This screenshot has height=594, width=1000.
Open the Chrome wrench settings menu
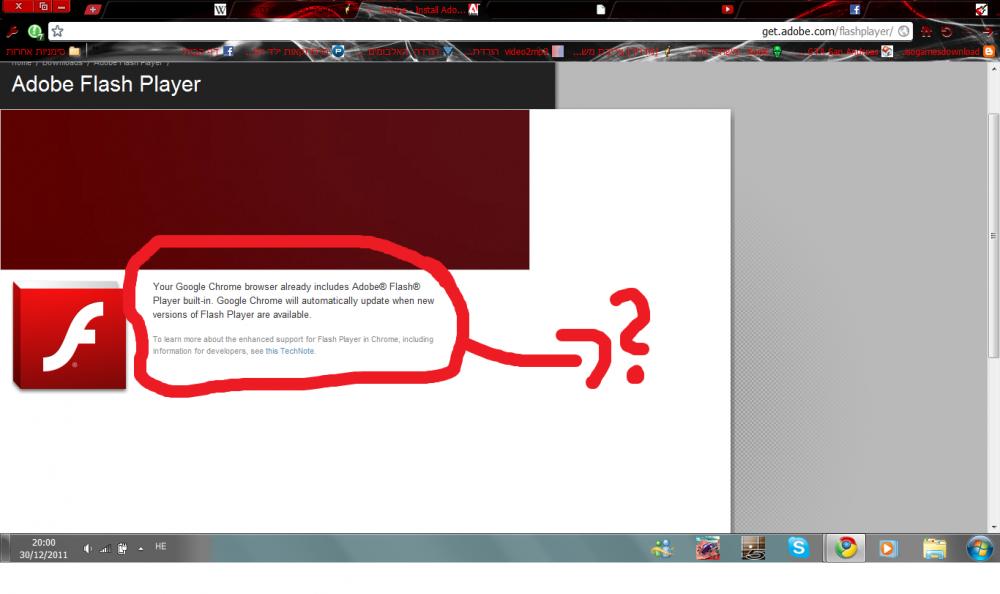click(11, 31)
